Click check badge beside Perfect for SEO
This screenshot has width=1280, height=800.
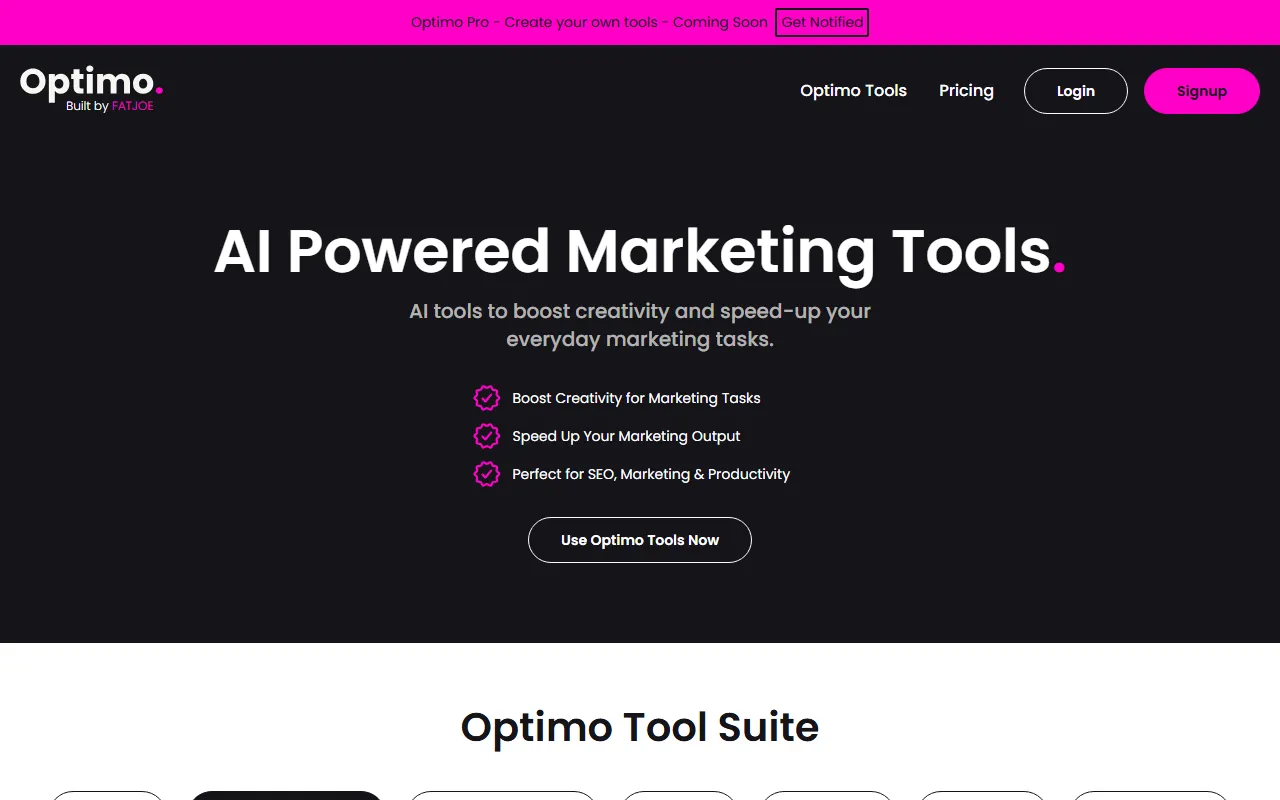tap(486, 474)
